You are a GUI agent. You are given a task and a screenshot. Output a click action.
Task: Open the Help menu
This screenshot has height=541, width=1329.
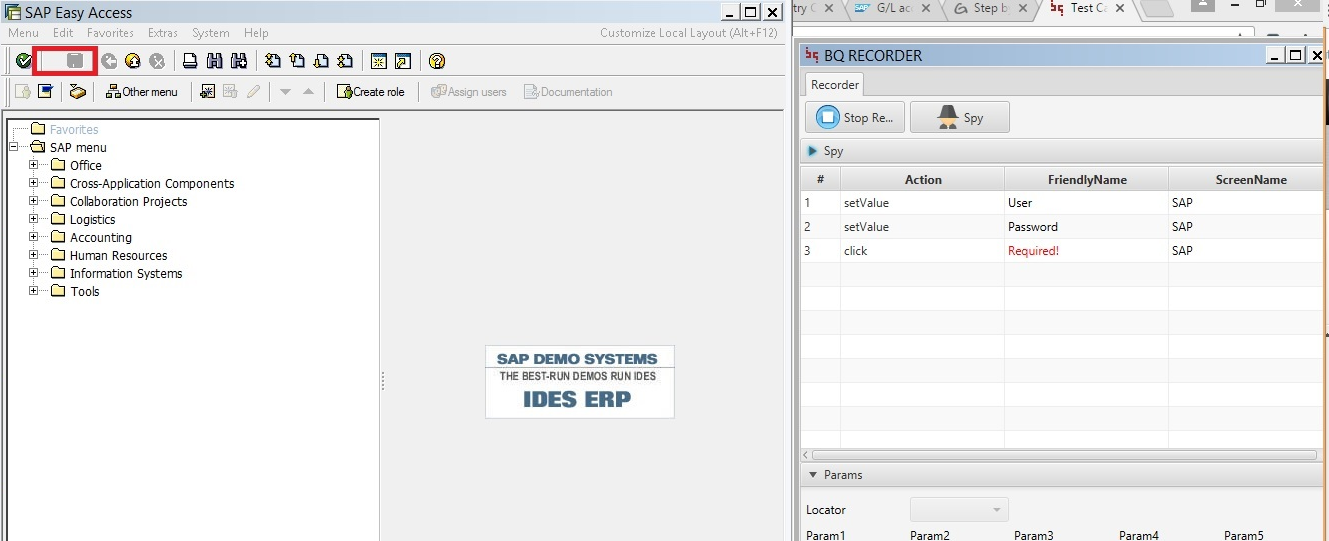[x=256, y=33]
